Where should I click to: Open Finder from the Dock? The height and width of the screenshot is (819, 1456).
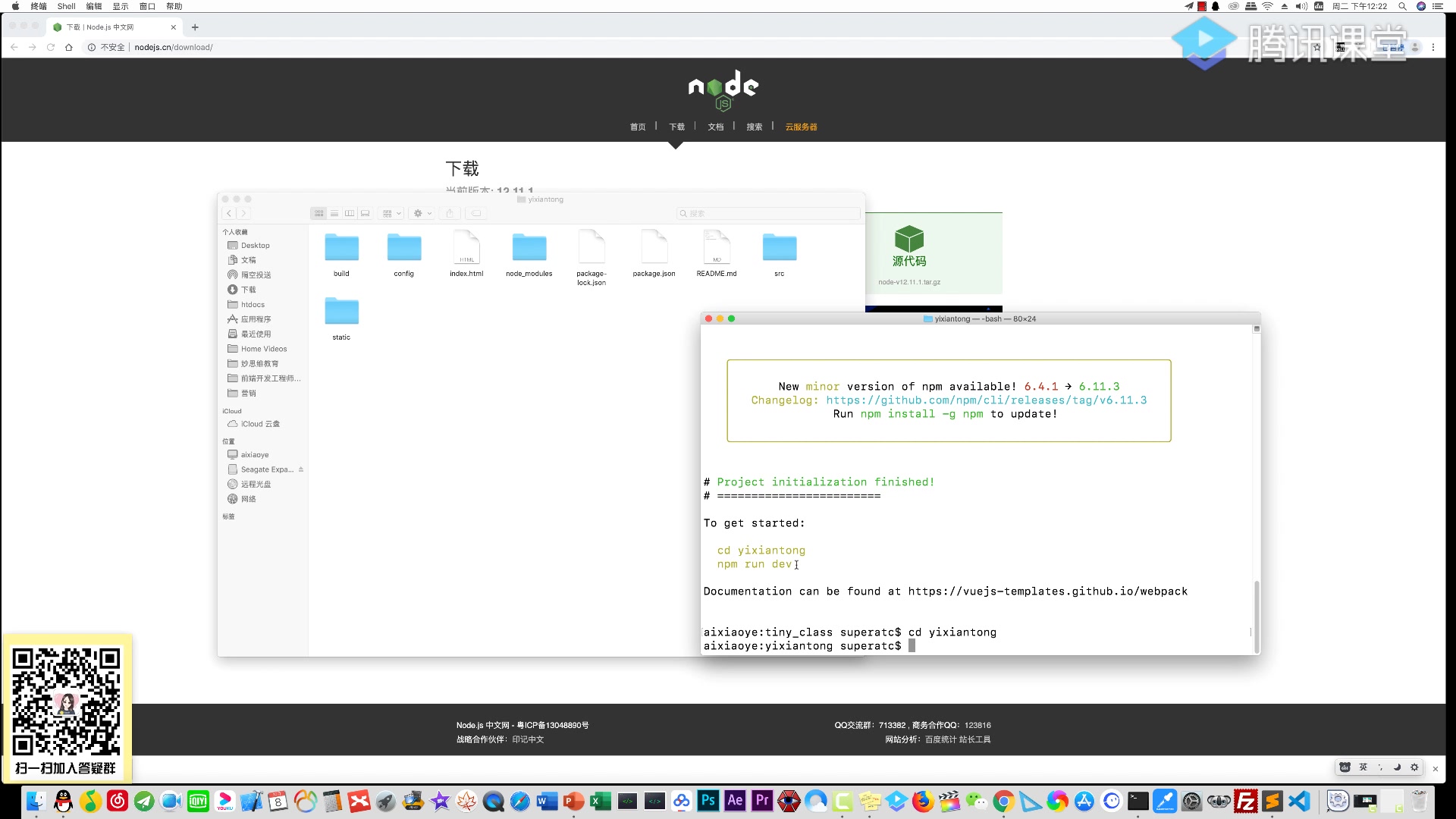(x=36, y=801)
